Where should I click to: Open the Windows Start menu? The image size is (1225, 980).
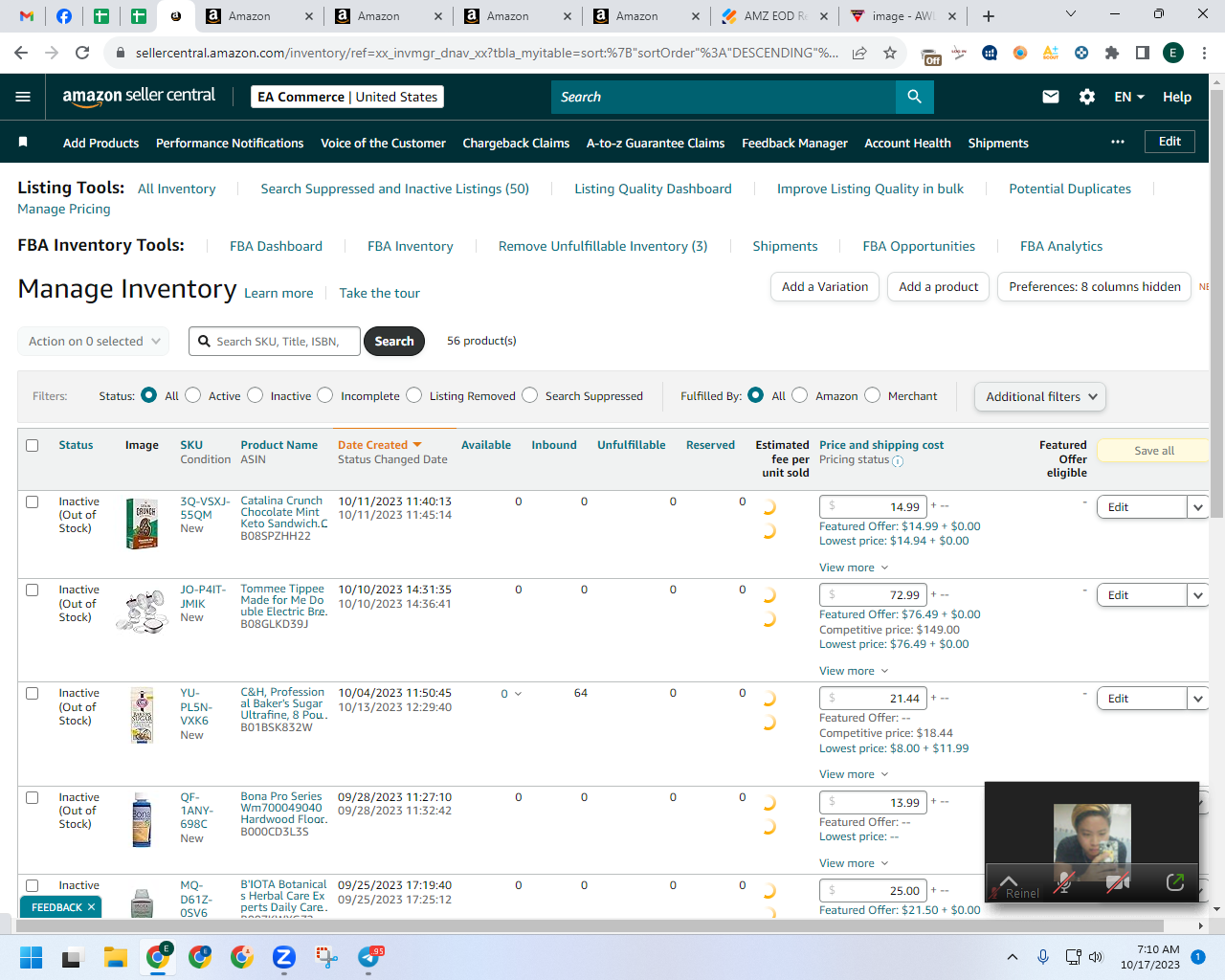pos(31,957)
